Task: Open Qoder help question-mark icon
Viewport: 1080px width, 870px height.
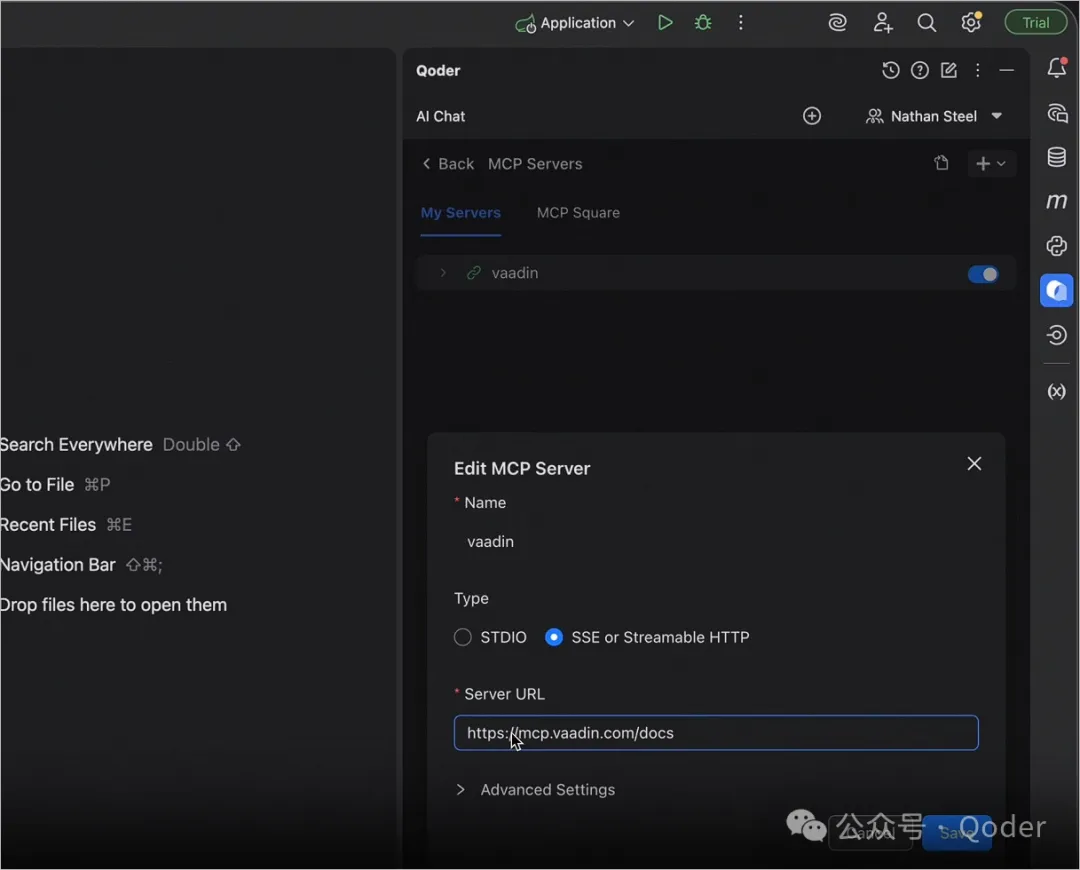Action: 920,70
